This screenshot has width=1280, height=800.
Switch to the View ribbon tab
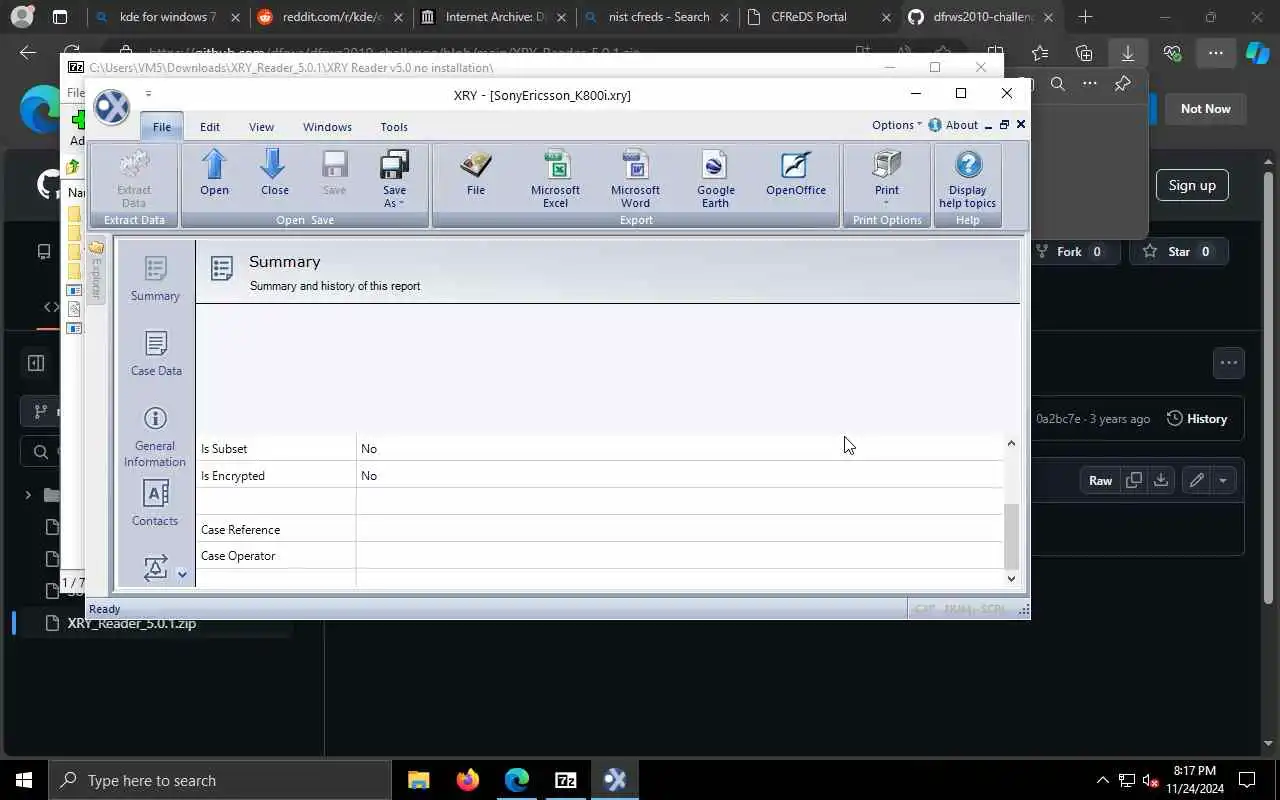[x=261, y=127]
